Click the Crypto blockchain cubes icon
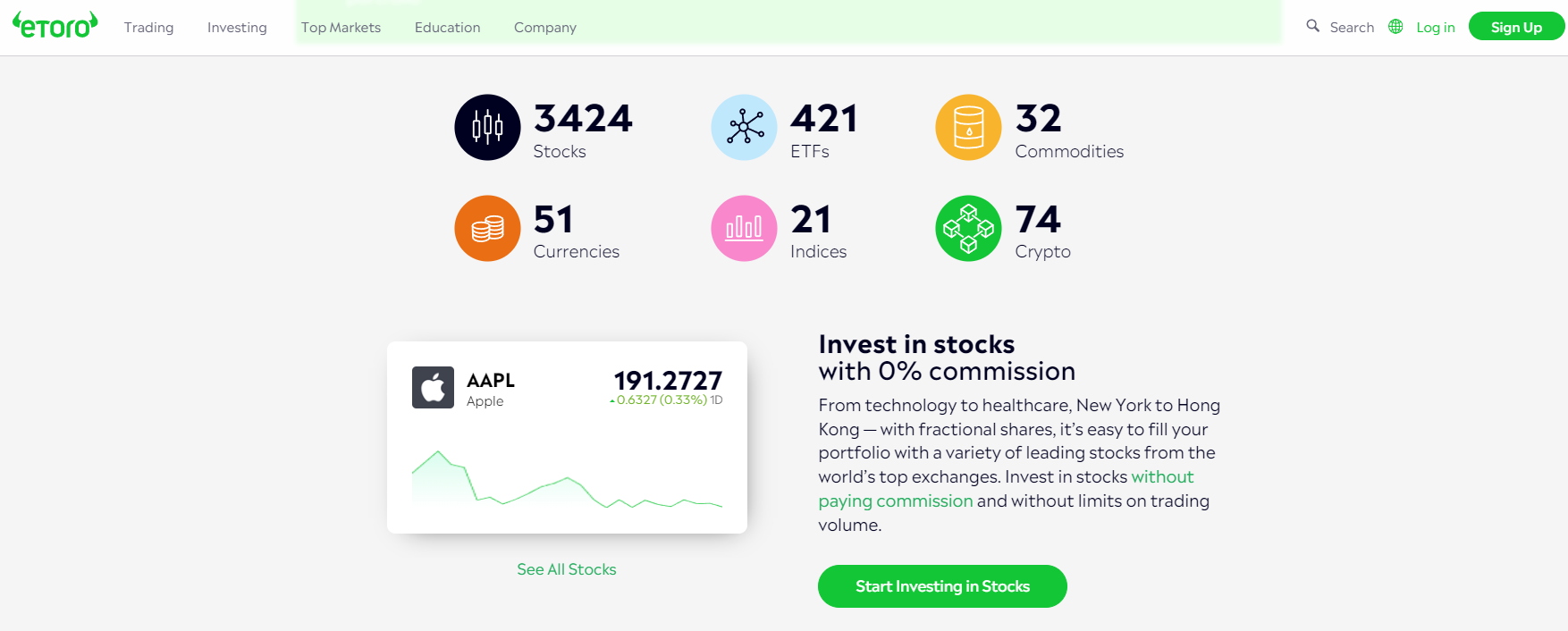Viewport: 1568px width, 631px height. pos(968,228)
